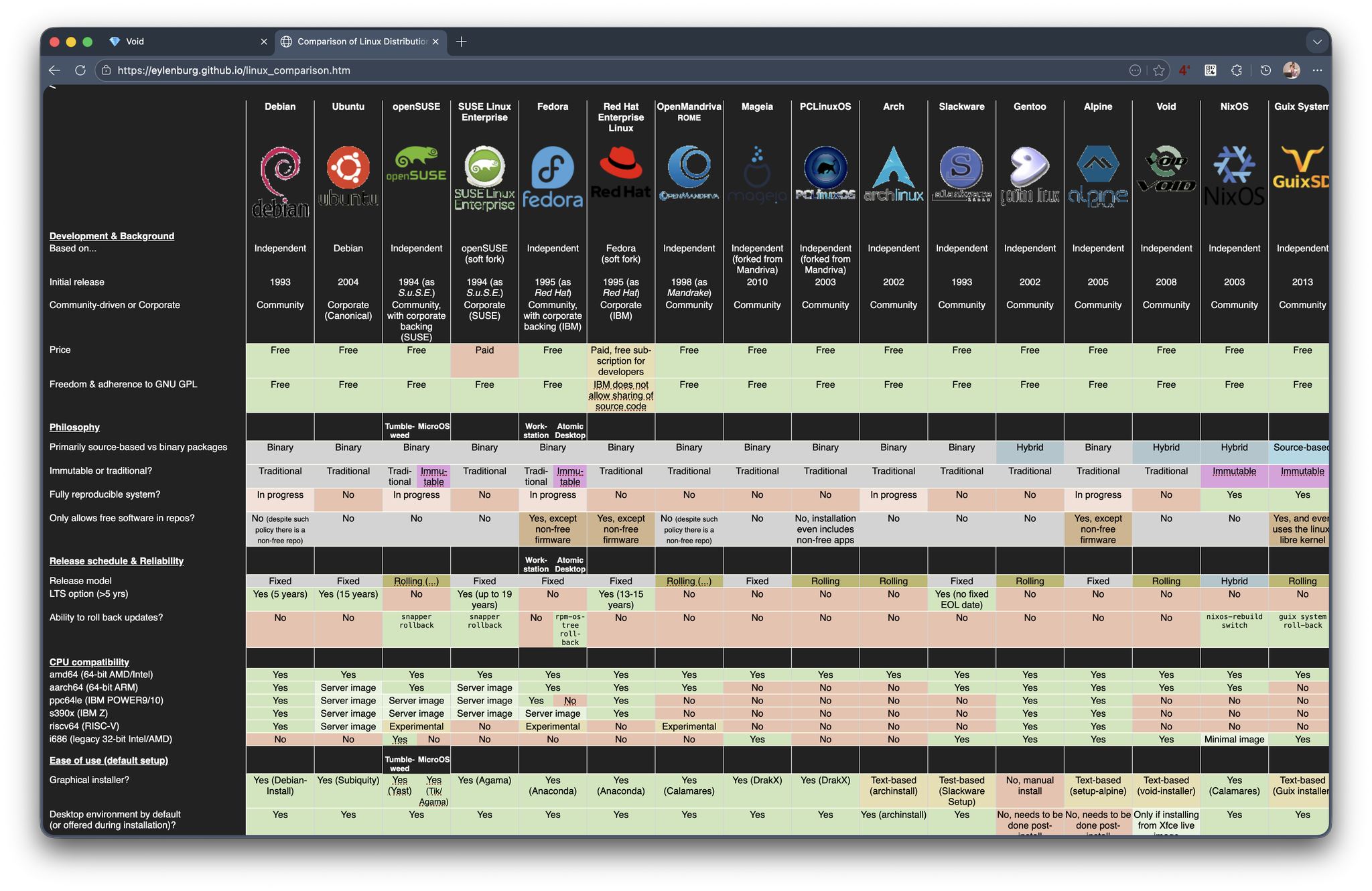Select the Comparison of Linux Distributions tab
Viewport: 1372px width, 891px height.
point(360,42)
